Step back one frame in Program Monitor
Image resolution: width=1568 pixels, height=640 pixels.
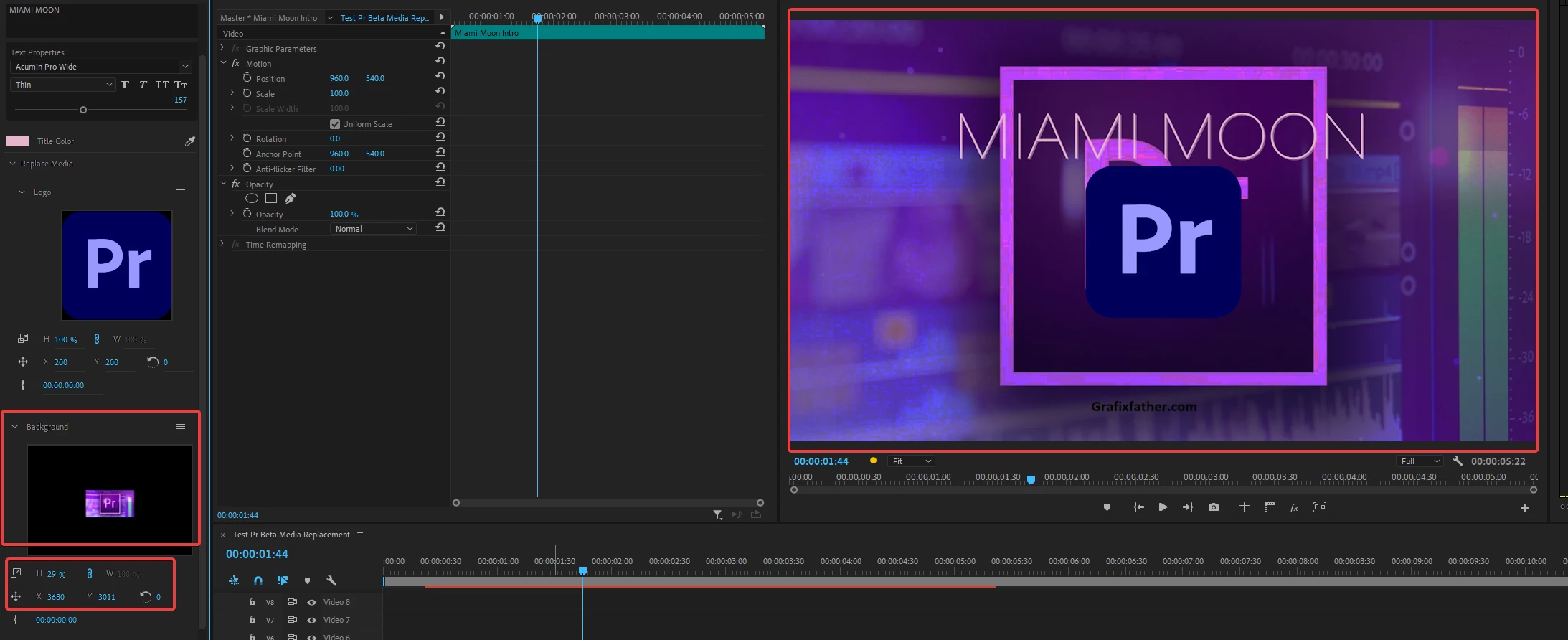coord(1138,507)
